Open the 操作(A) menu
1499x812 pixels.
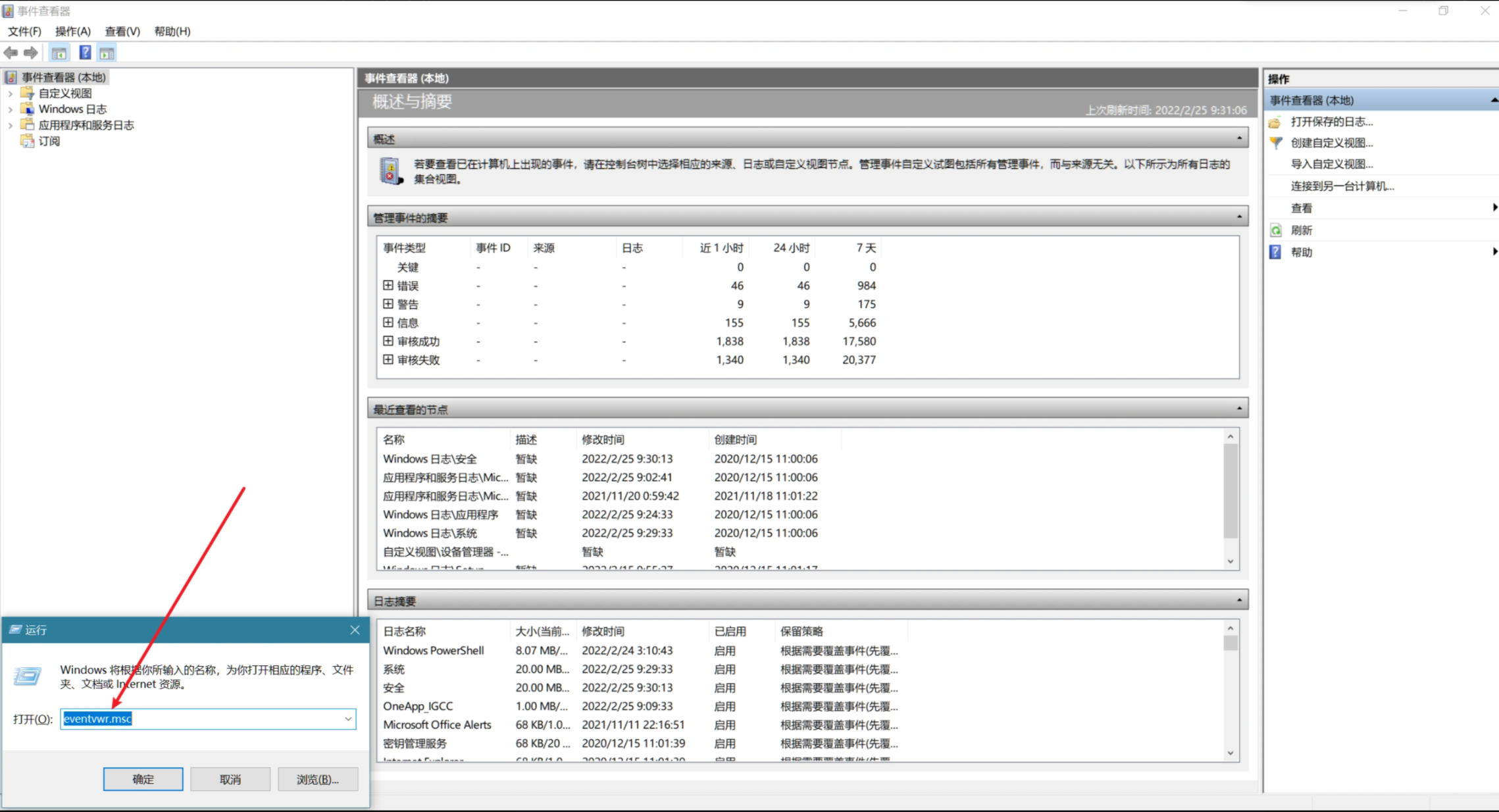72,31
